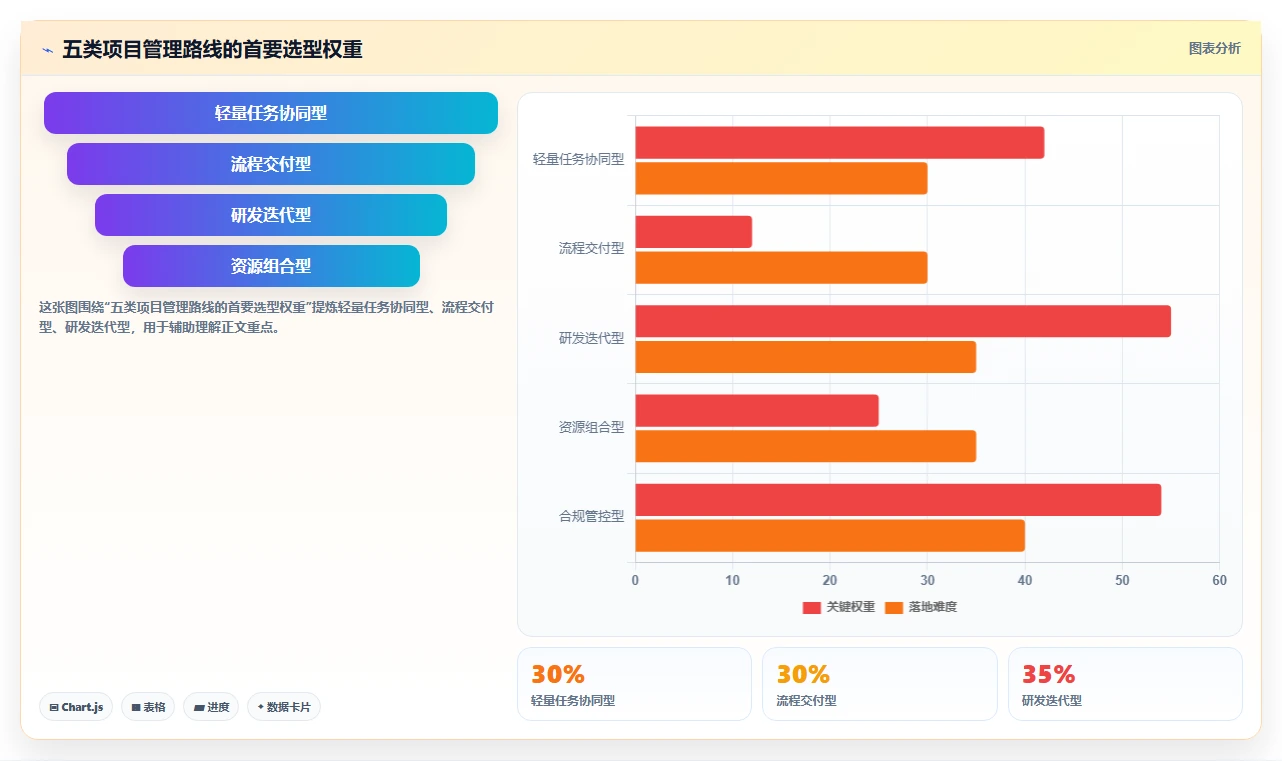This screenshot has width=1282, height=761.
Task: Select the 轻量任务协同型 funnel bar
Action: (x=271, y=113)
